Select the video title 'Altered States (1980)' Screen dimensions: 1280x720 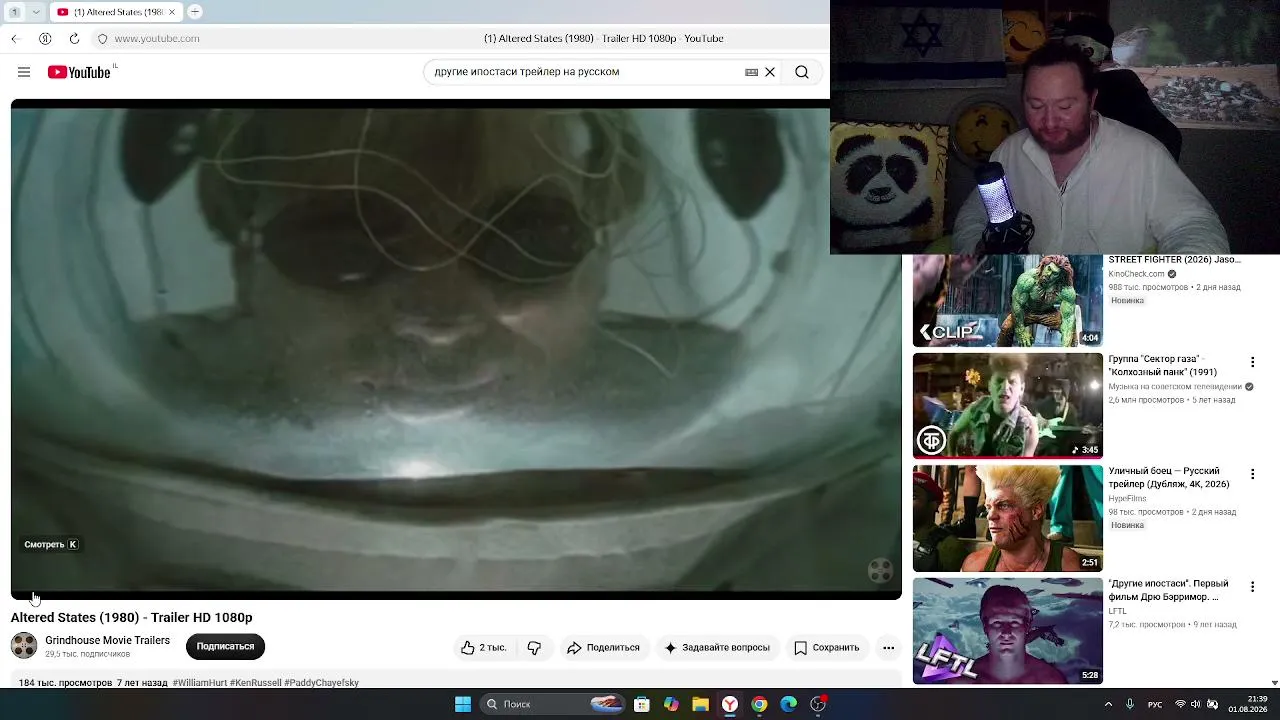tap(75, 618)
